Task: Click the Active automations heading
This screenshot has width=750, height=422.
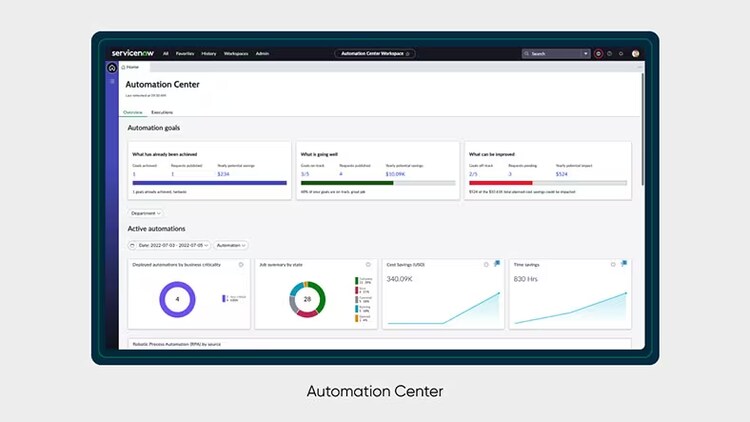Action: click(x=156, y=229)
